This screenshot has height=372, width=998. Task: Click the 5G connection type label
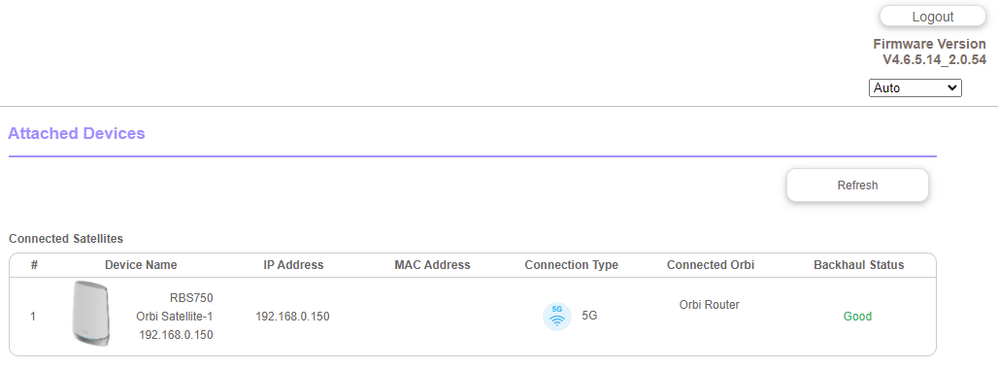pyautogui.click(x=589, y=315)
